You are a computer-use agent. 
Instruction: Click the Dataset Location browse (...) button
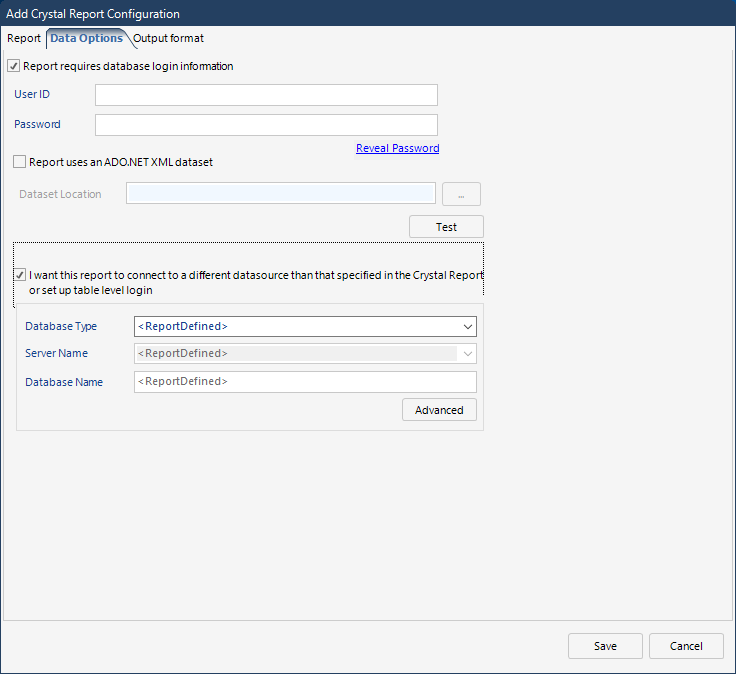461,194
